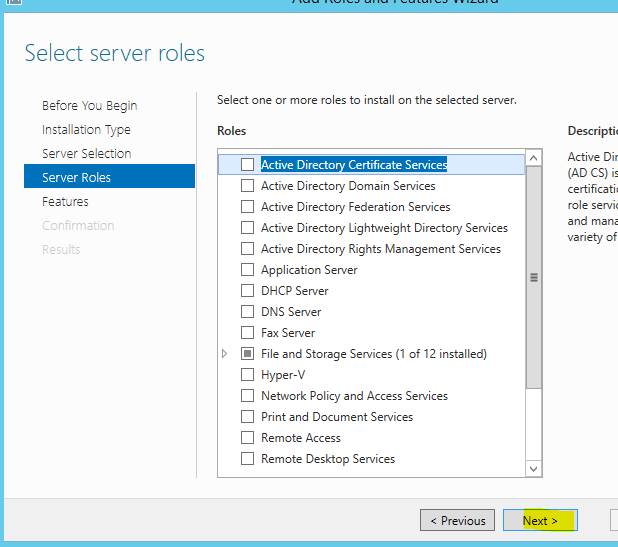Check Network Policy and Access Services
The height and width of the screenshot is (547, 618).
pyautogui.click(x=247, y=395)
